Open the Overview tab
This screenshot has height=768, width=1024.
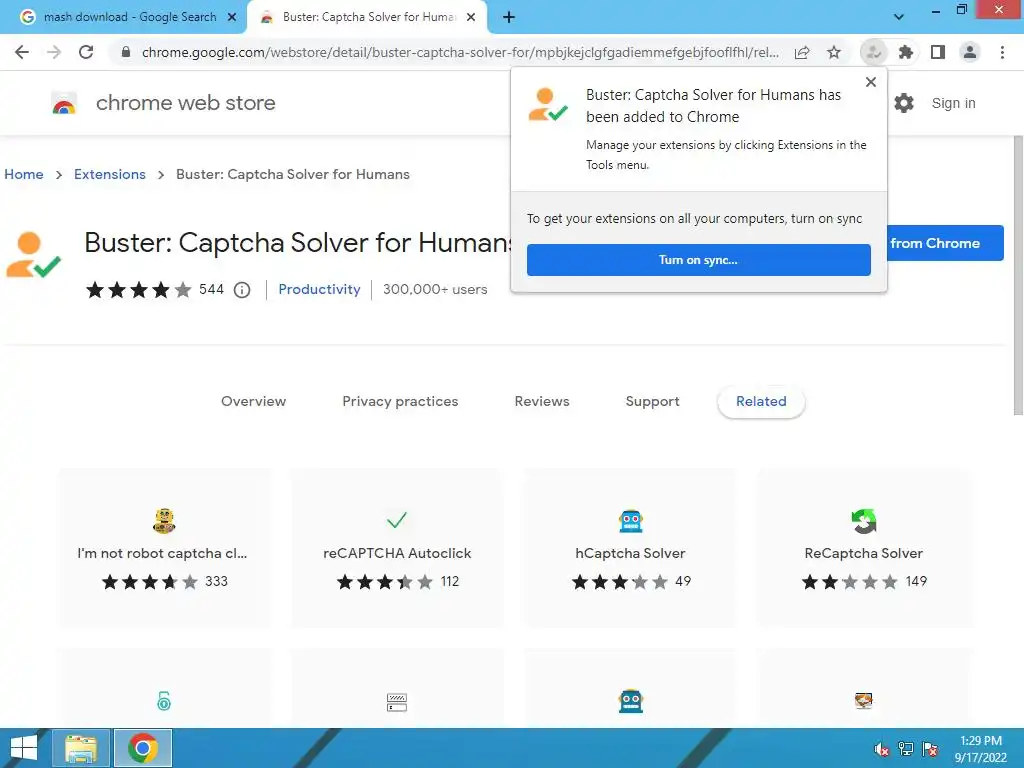click(x=253, y=402)
